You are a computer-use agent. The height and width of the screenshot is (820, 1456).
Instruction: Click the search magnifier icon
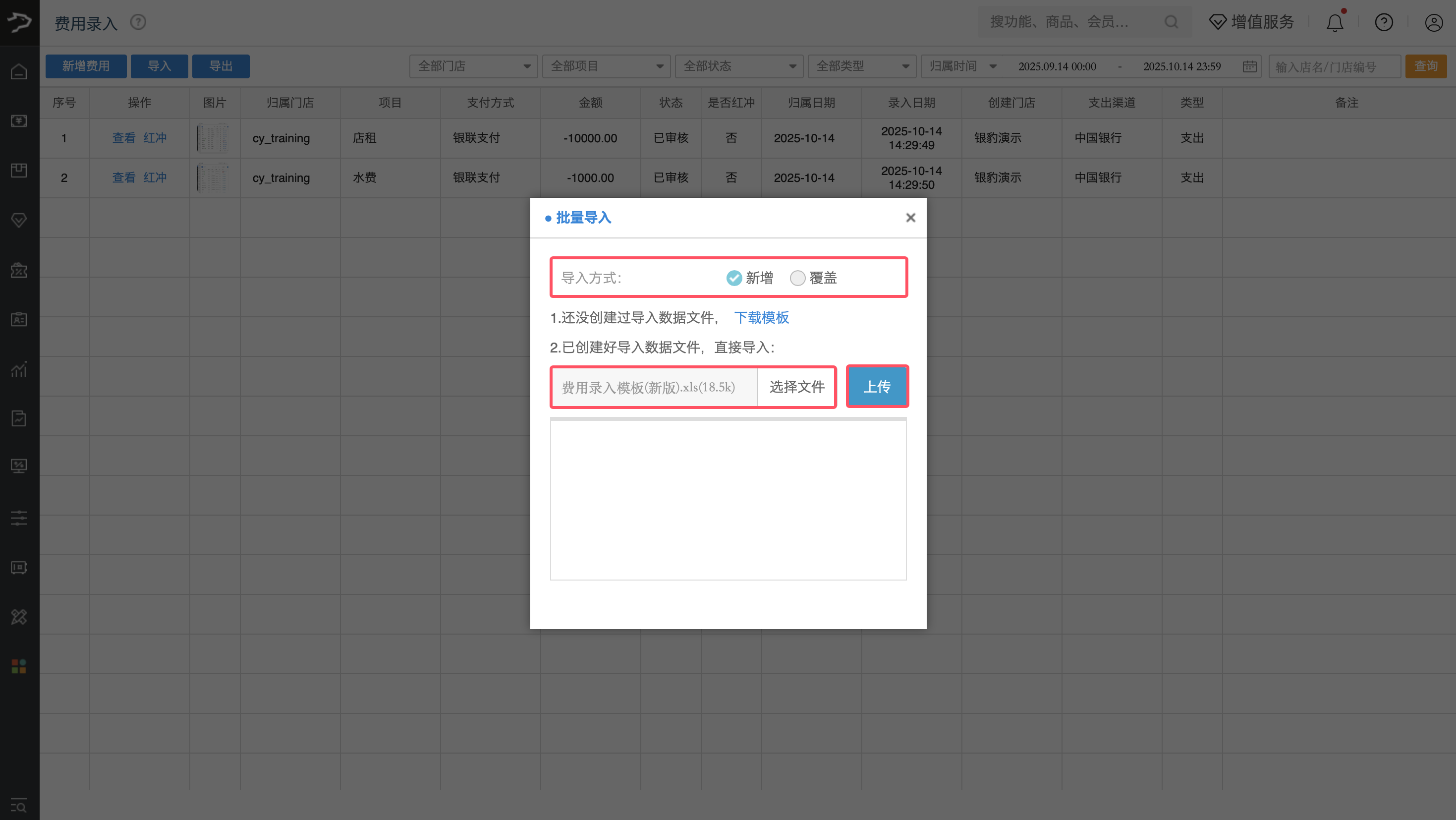coord(1171,22)
